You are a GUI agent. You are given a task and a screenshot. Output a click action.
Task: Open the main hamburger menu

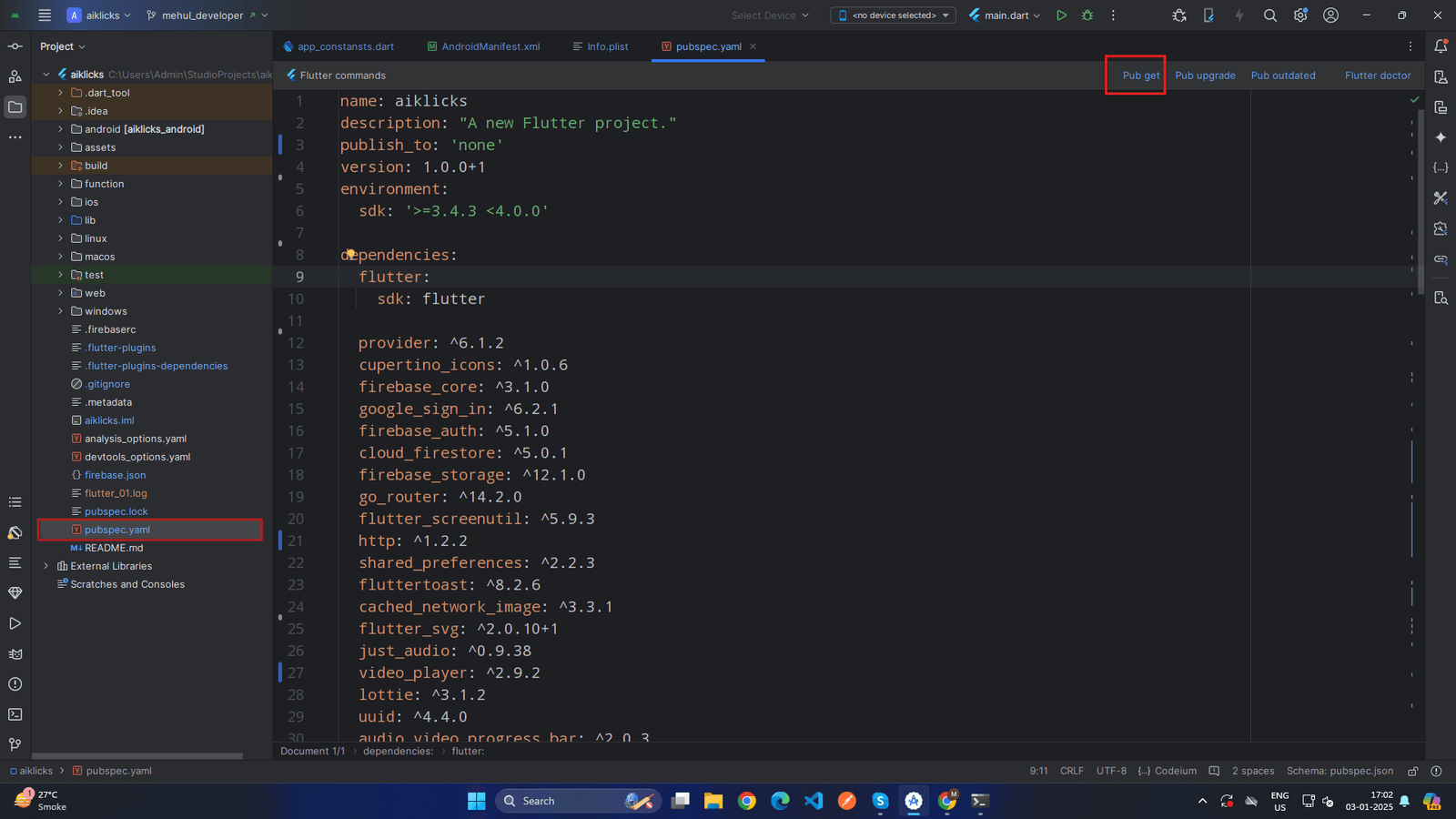pos(45,15)
